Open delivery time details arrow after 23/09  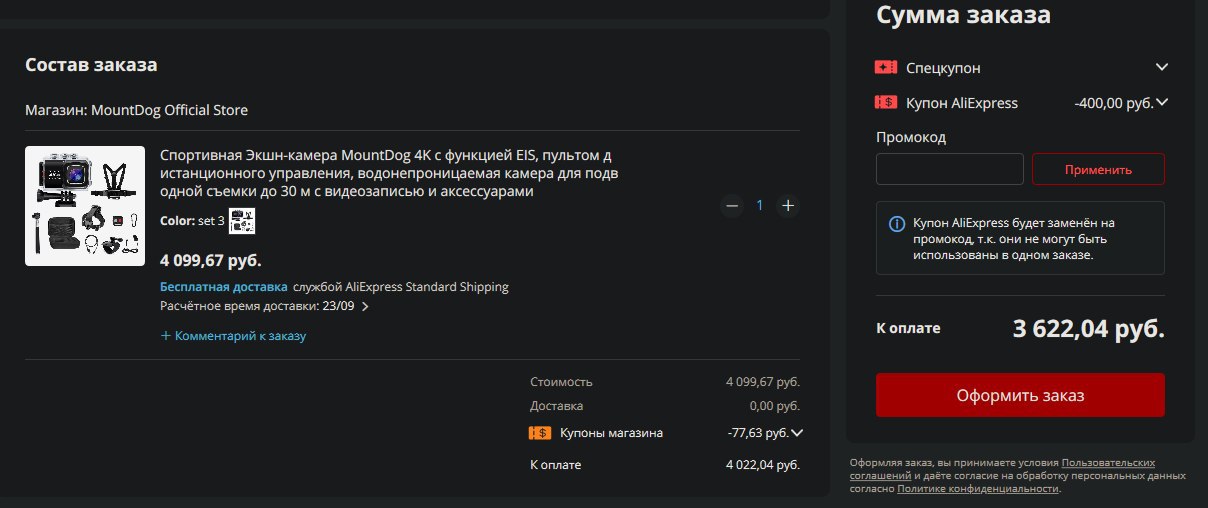365,307
